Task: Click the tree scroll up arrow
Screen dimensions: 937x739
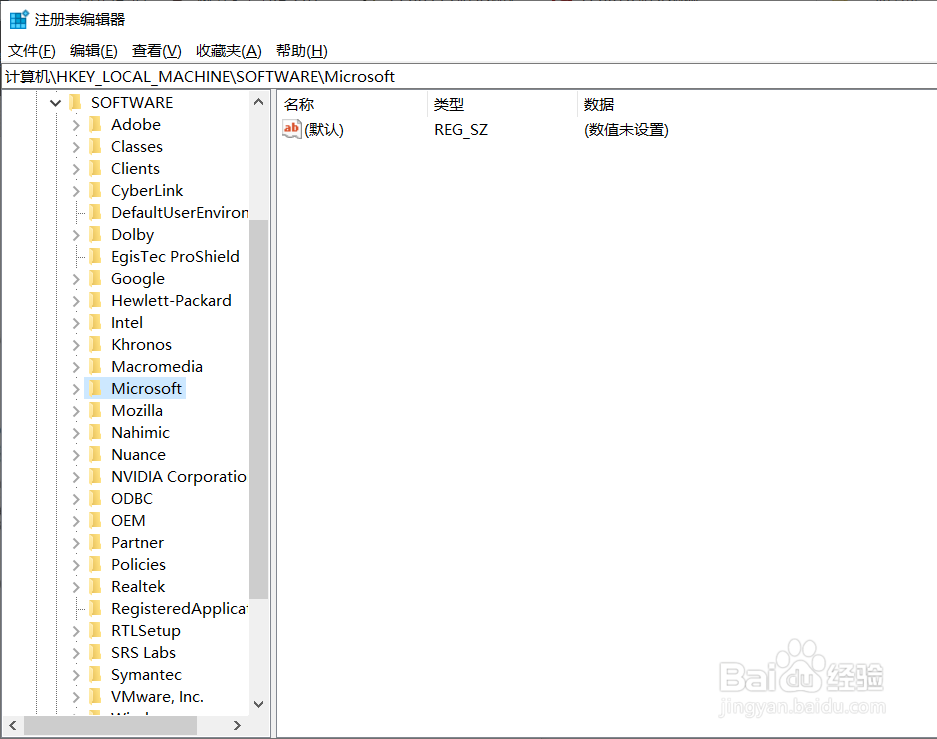Action: [x=259, y=102]
